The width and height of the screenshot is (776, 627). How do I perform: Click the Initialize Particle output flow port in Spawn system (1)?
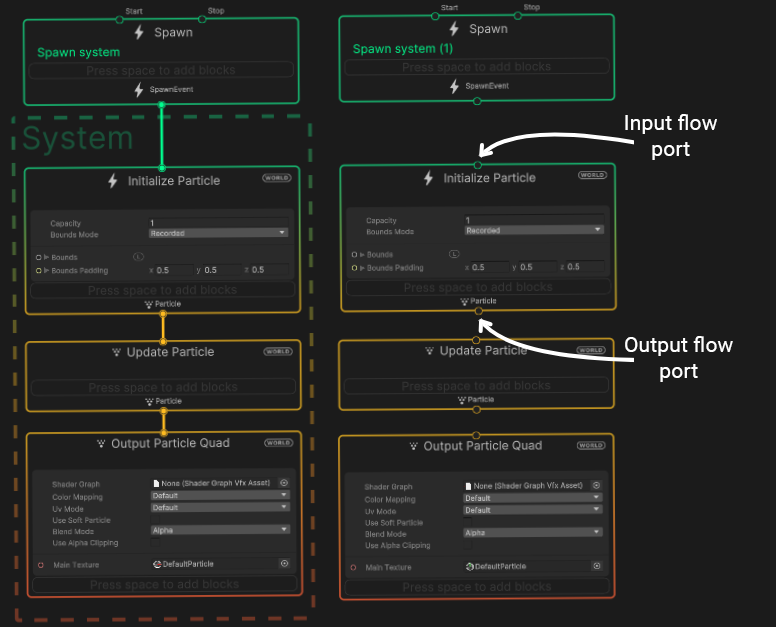(x=478, y=312)
